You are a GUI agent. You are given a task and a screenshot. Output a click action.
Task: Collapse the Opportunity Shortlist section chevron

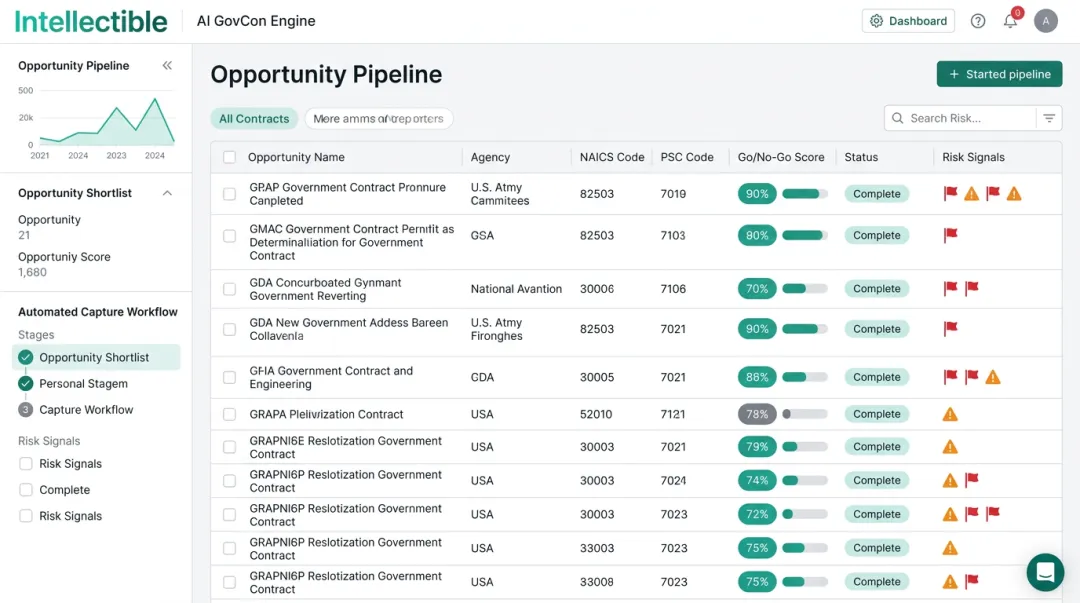click(x=167, y=193)
